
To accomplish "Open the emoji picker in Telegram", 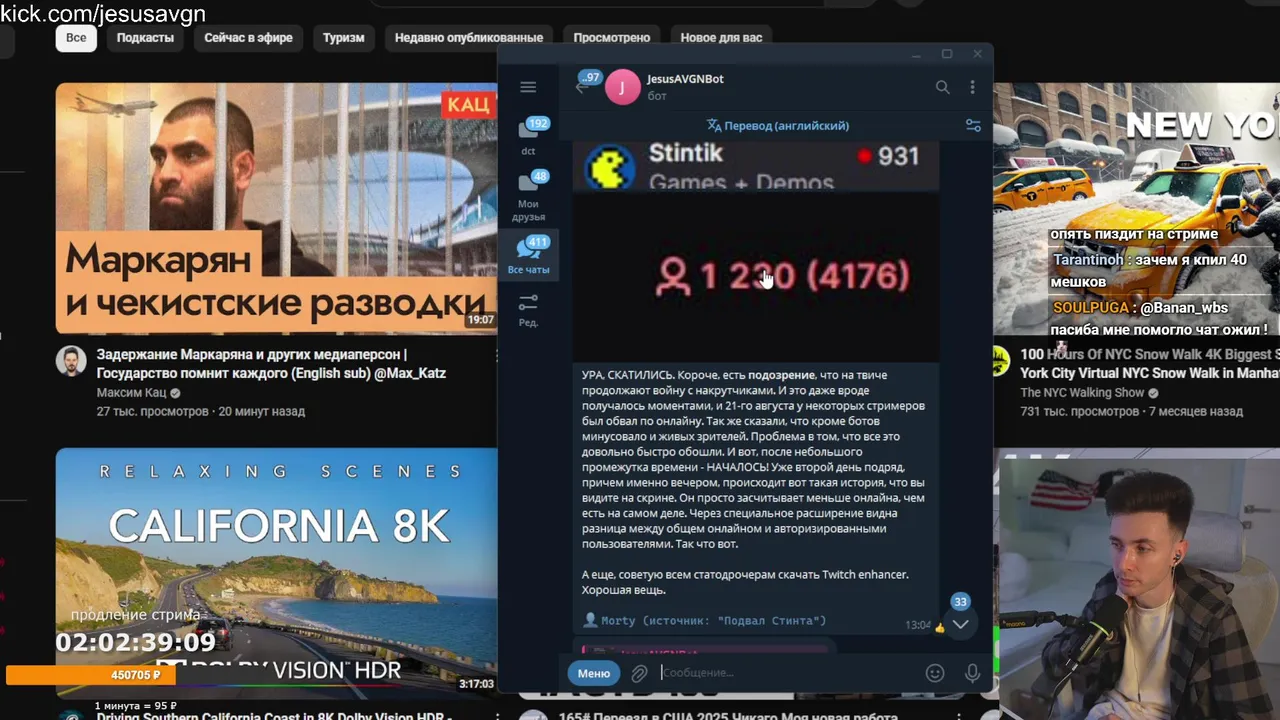I will click(x=935, y=673).
